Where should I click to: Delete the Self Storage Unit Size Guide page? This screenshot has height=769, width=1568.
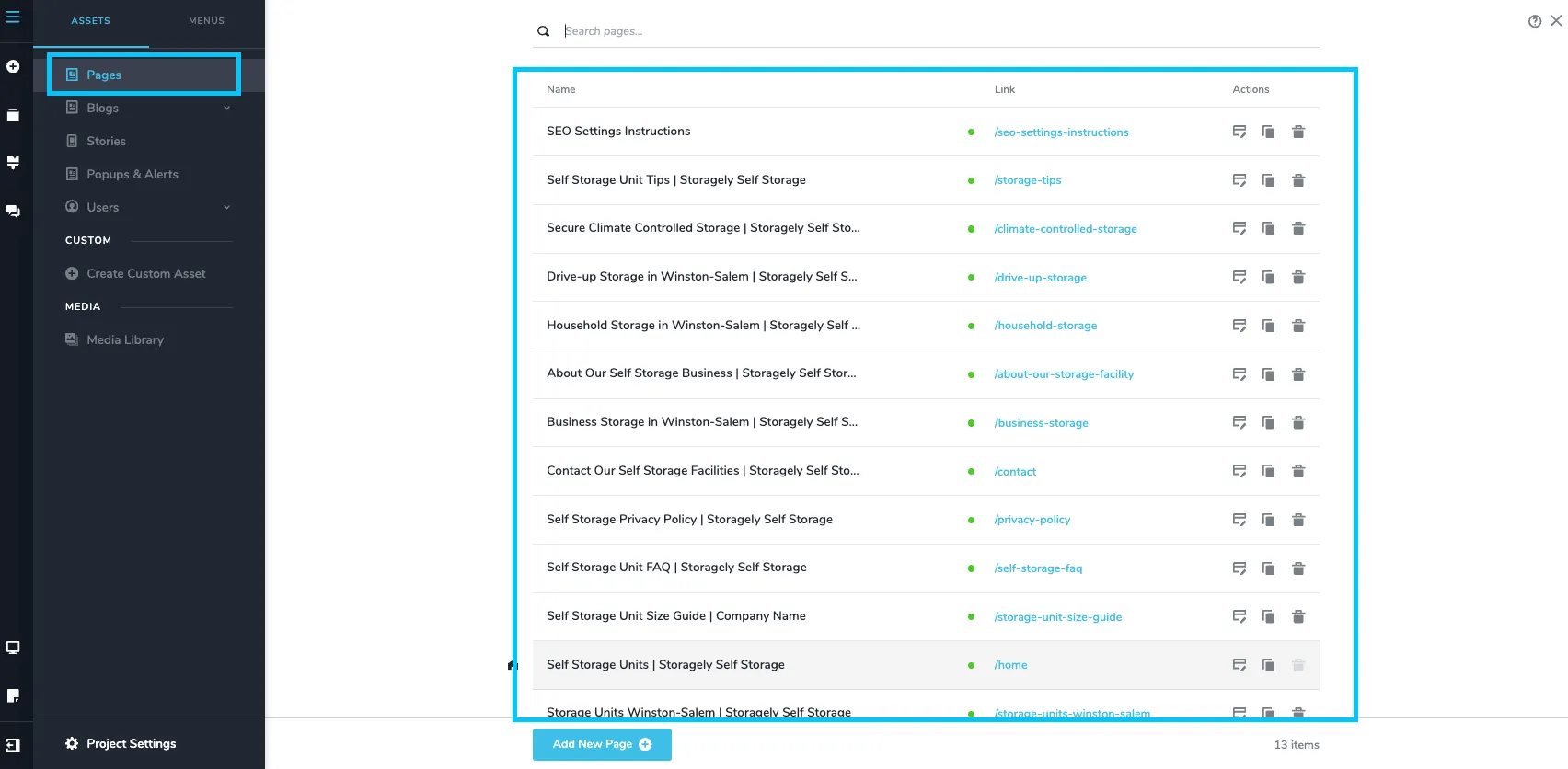(1298, 616)
